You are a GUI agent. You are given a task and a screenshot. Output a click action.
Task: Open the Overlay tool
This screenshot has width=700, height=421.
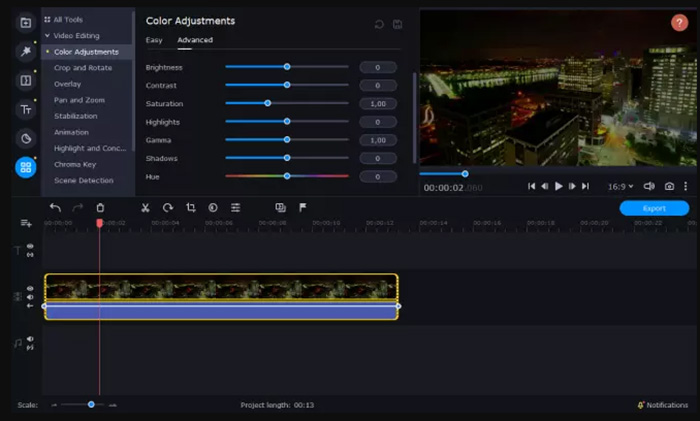click(x=67, y=84)
